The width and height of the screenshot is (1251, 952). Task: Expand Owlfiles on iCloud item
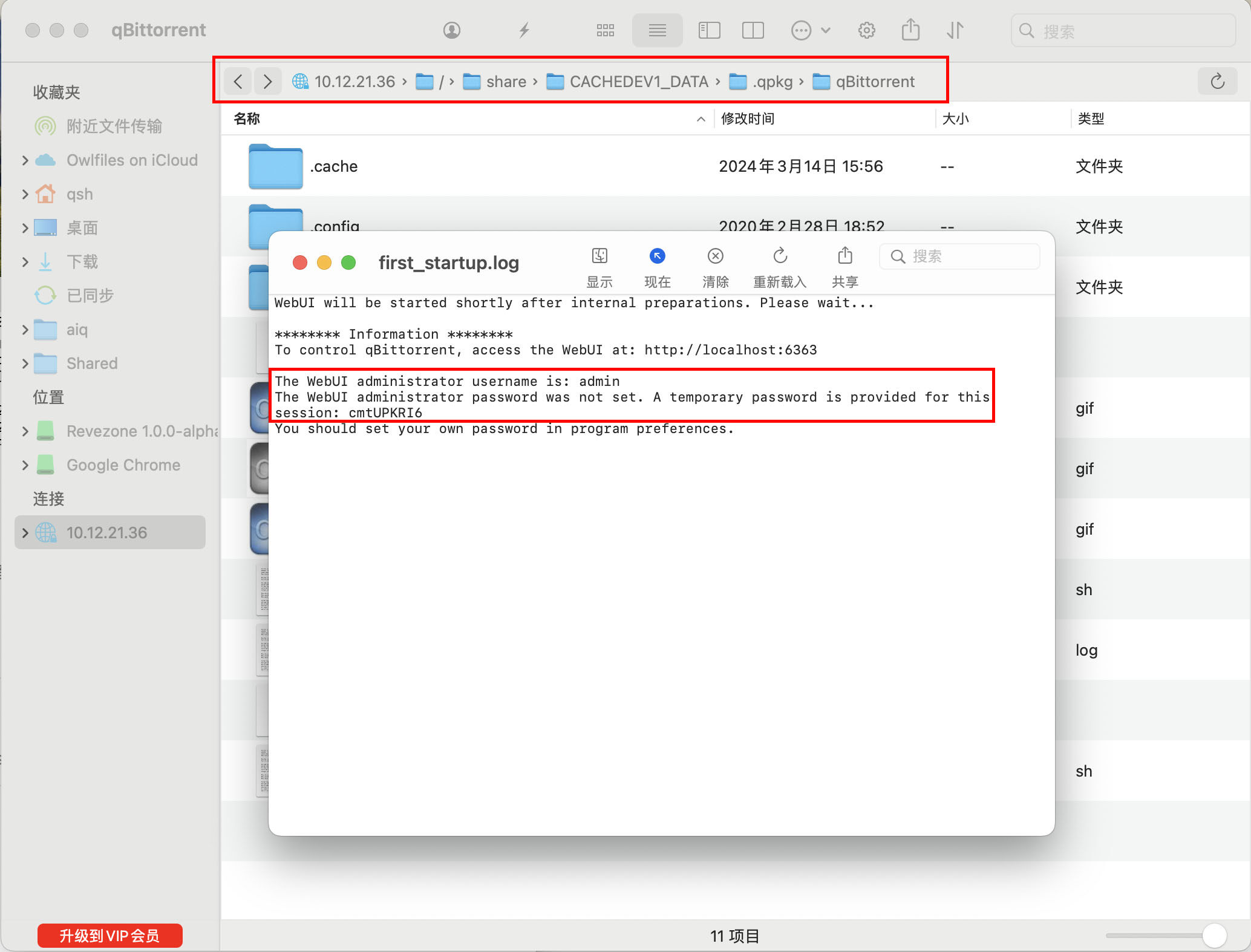tap(25, 160)
